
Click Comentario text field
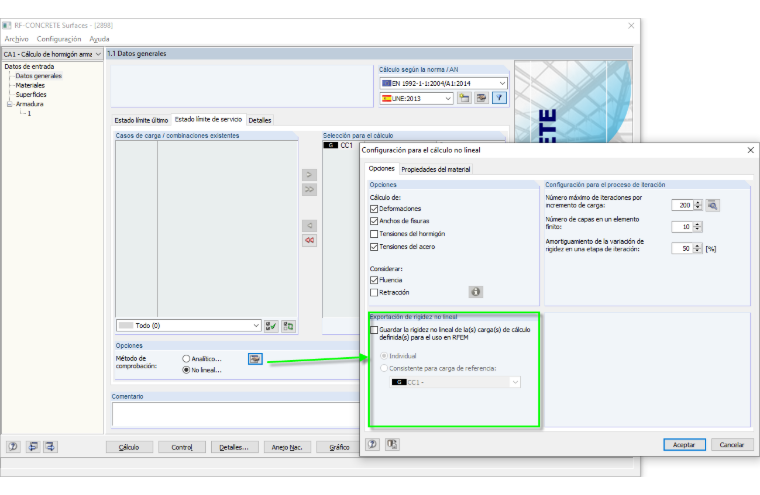click(x=235, y=415)
